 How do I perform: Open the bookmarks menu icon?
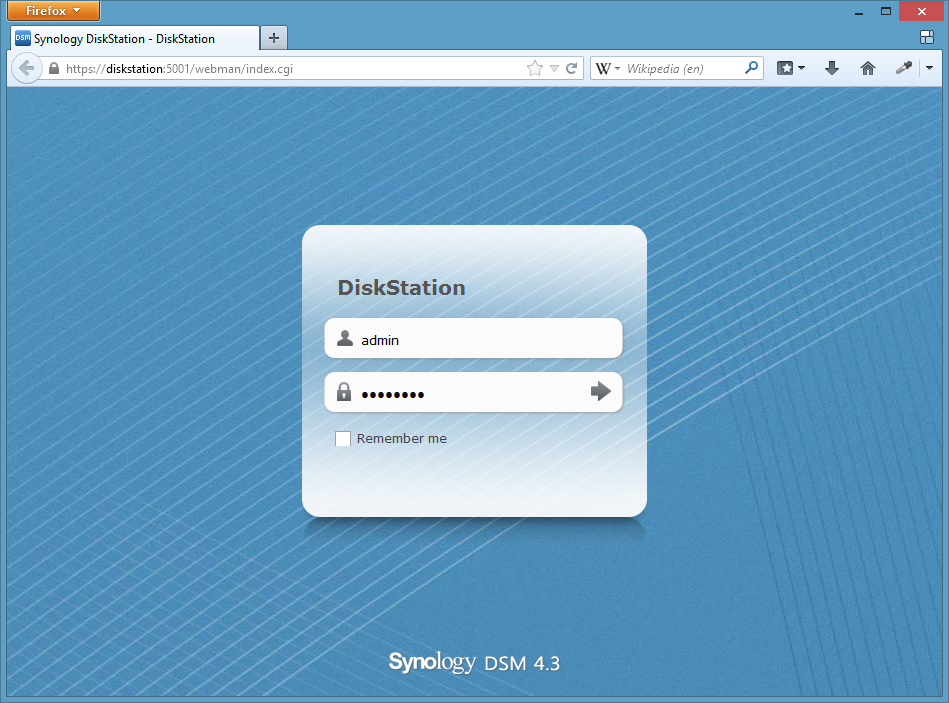click(785, 68)
